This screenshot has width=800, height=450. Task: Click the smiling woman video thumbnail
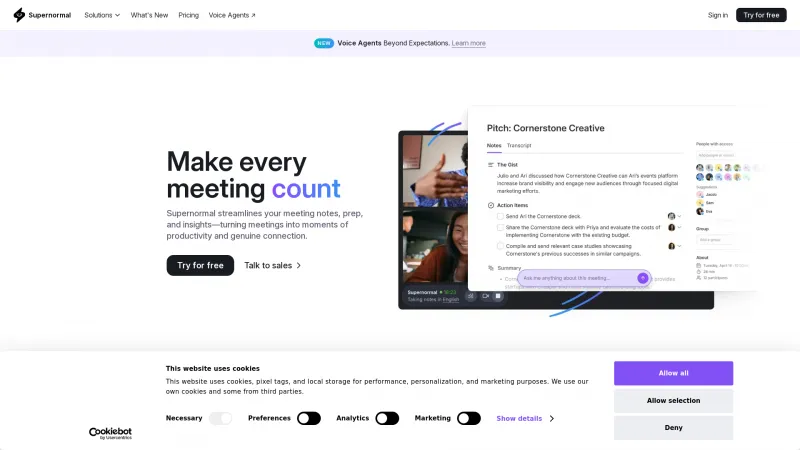tap(435, 247)
